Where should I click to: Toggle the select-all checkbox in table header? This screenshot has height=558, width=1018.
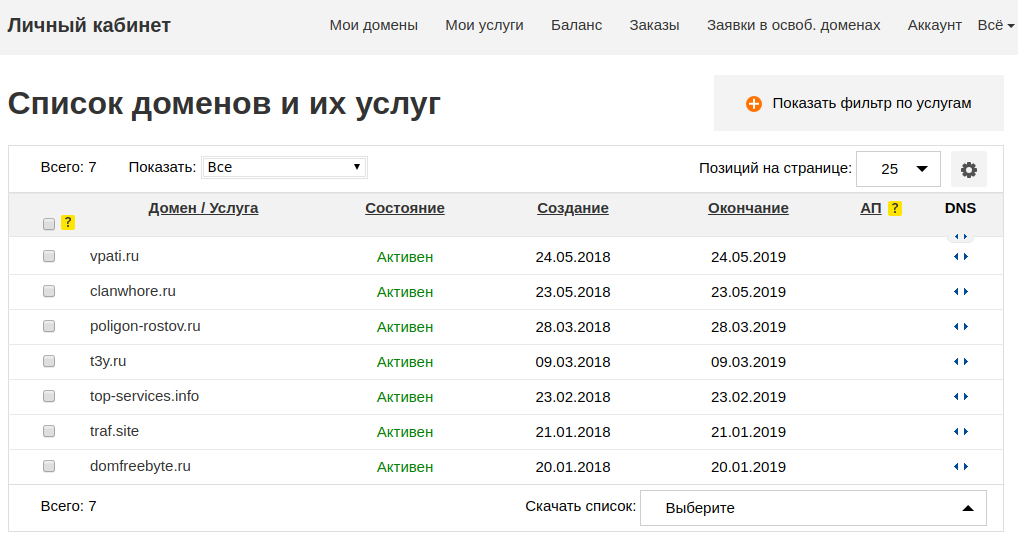[49, 224]
